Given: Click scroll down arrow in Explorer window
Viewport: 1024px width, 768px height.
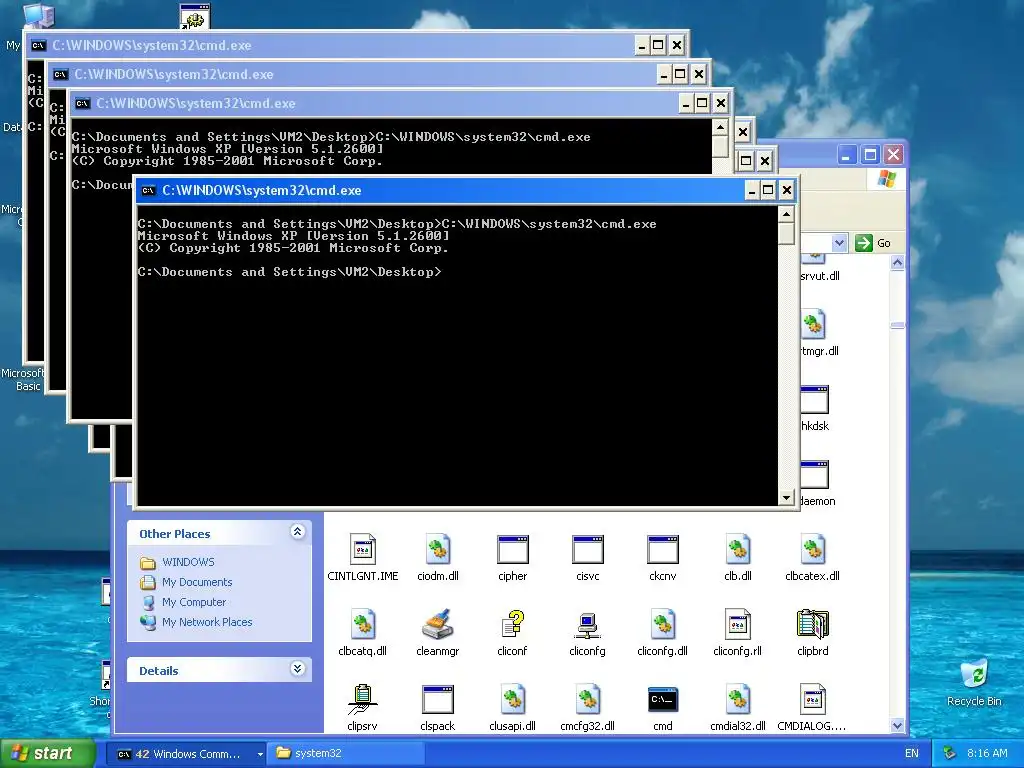Looking at the screenshot, I should (x=897, y=726).
